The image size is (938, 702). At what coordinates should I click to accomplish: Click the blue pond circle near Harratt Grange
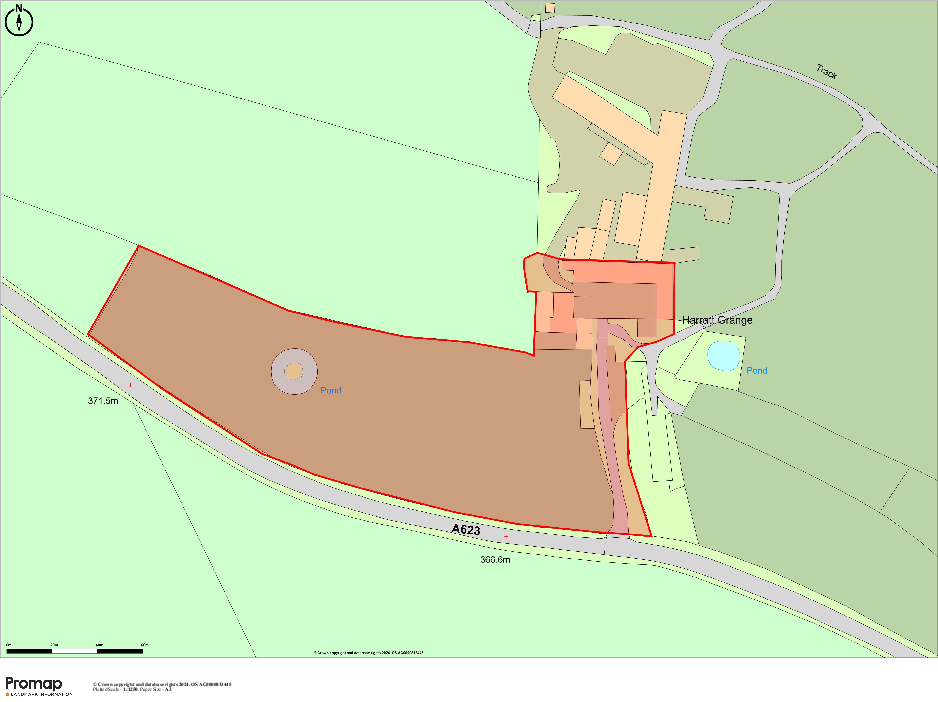click(723, 355)
